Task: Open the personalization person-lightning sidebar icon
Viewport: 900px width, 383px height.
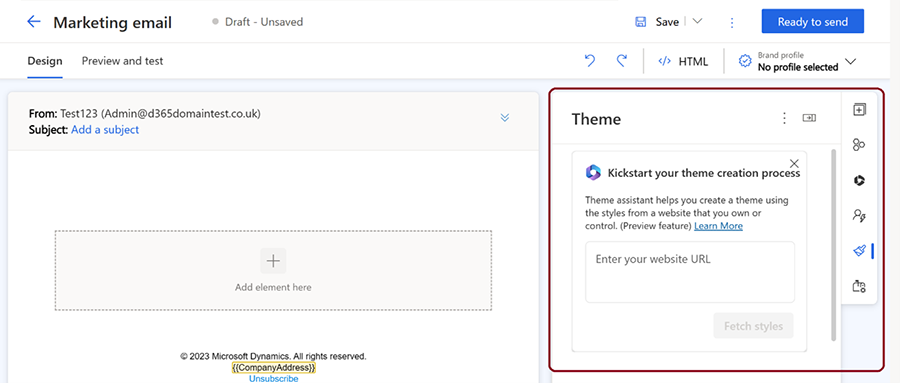Action: tap(859, 216)
